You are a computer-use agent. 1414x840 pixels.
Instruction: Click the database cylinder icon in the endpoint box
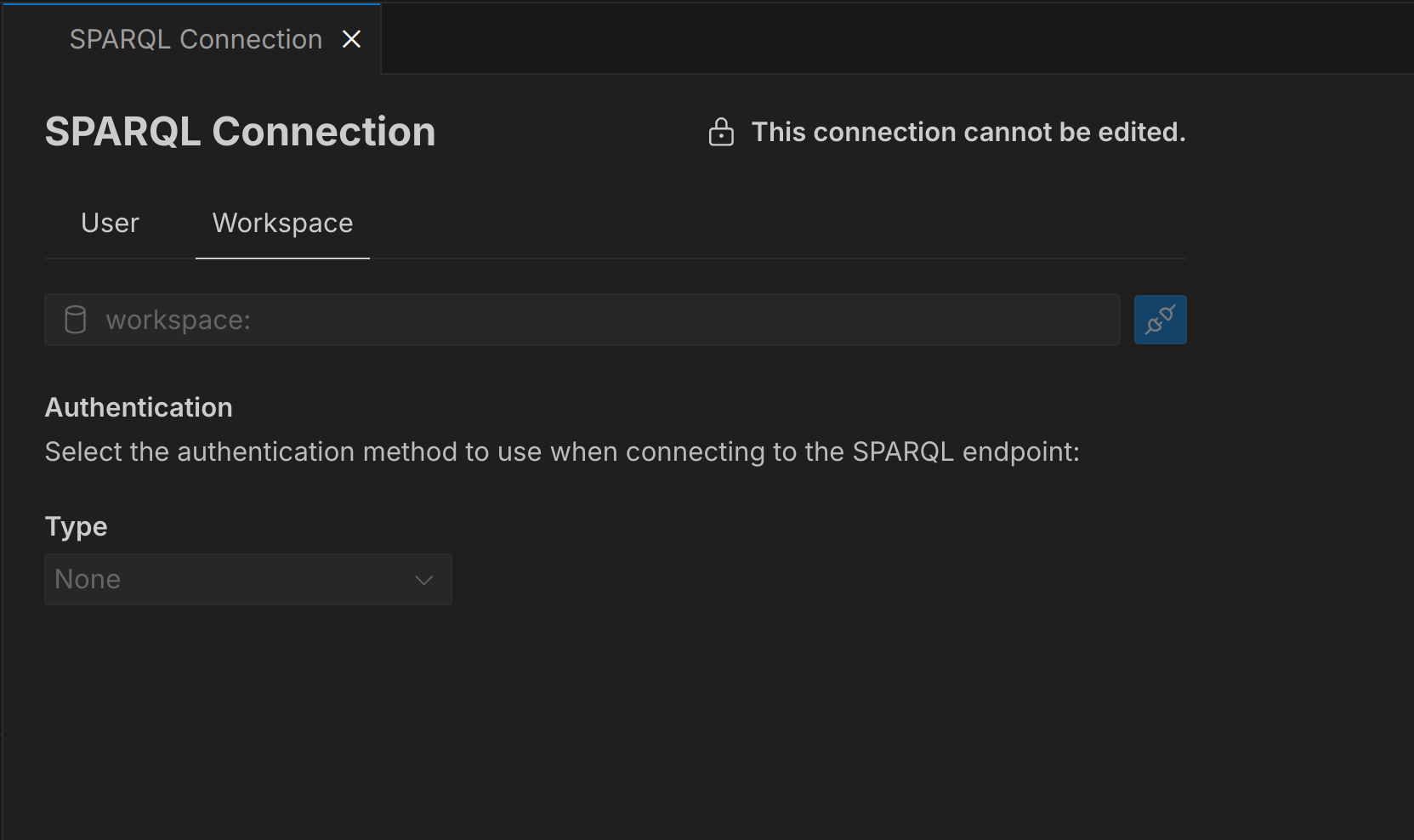[75, 320]
